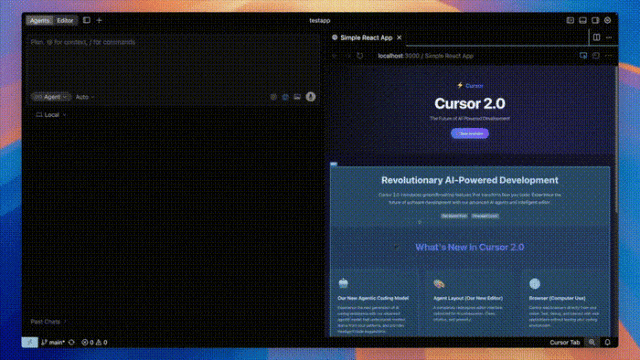
Task: Split the editor with split icon
Action: (x=597, y=38)
